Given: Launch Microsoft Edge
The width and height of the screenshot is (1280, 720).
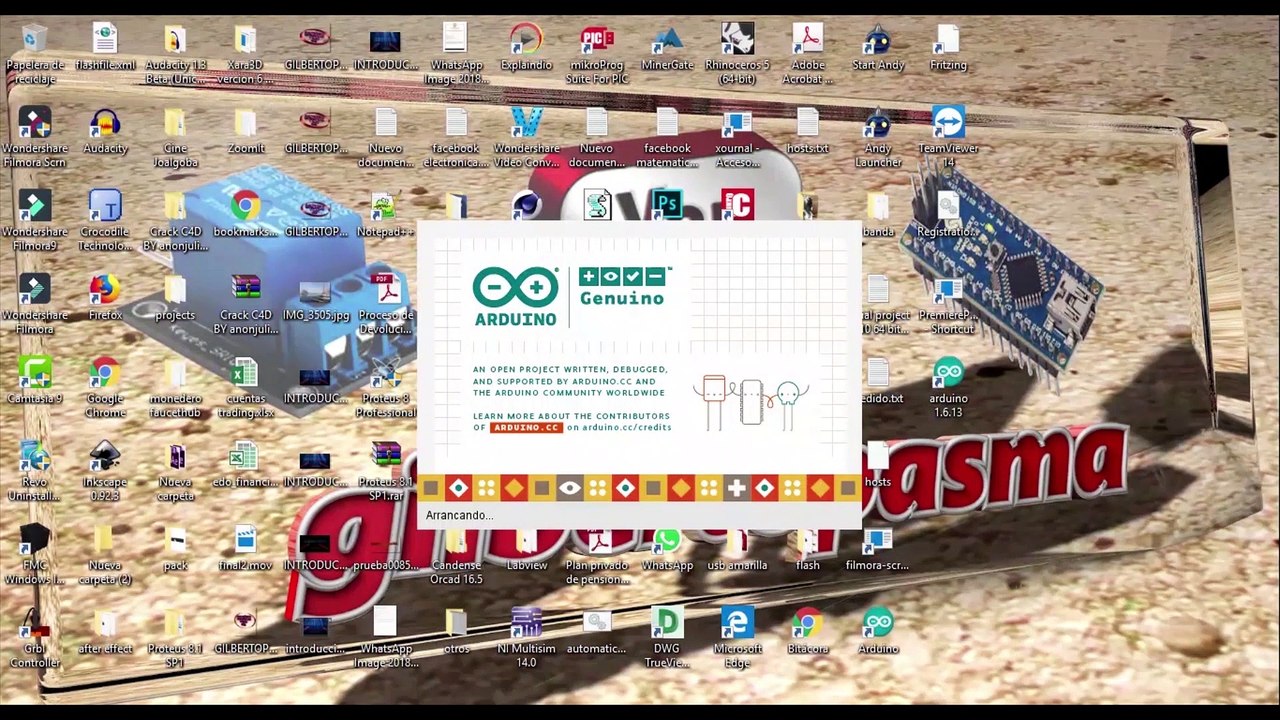Looking at the screenshot, I should click(x=737, y=638).
